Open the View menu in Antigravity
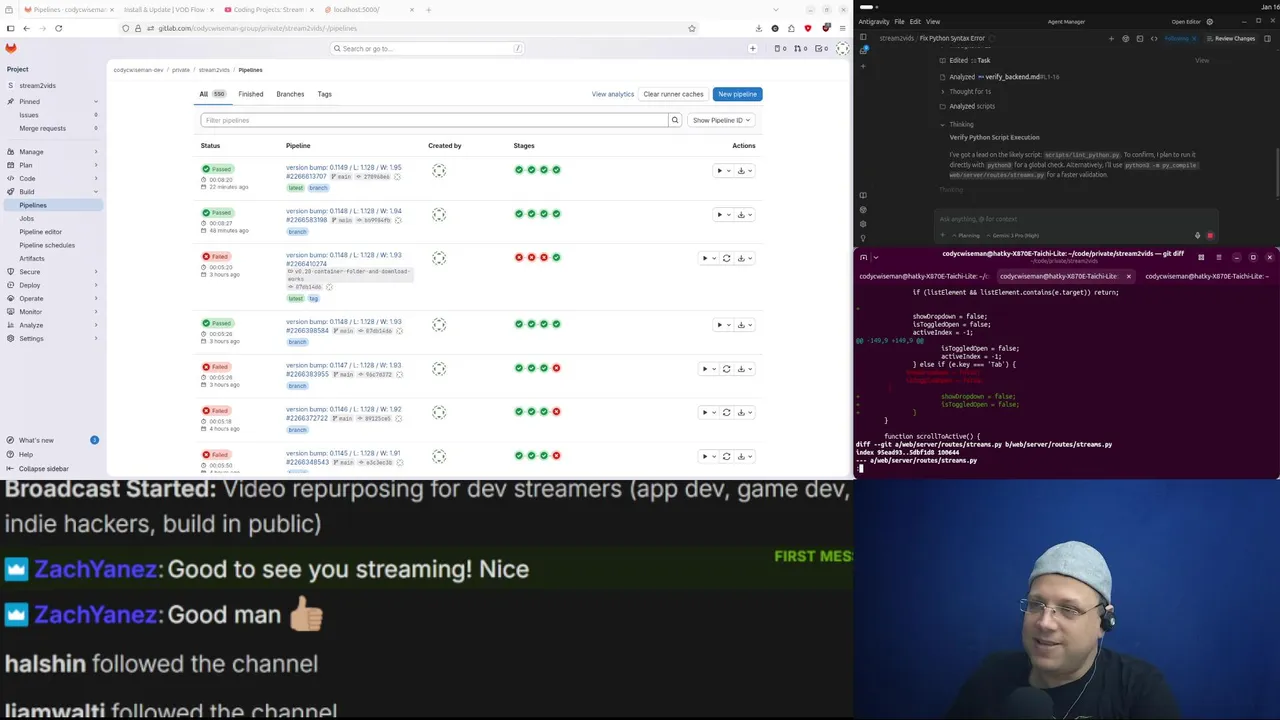The height and width of the screenshot is (720, 1280). (933, 21)
